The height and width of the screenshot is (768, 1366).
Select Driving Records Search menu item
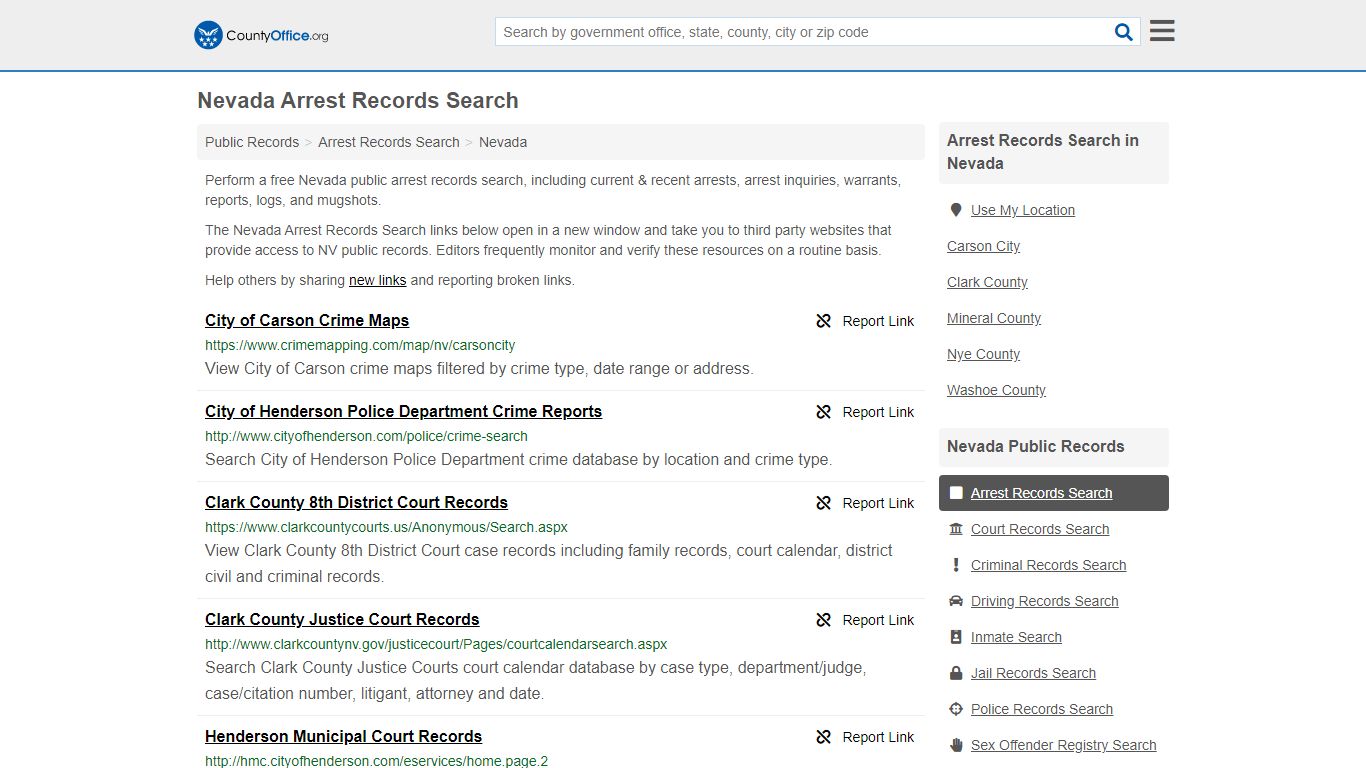tap(1044, 601)
